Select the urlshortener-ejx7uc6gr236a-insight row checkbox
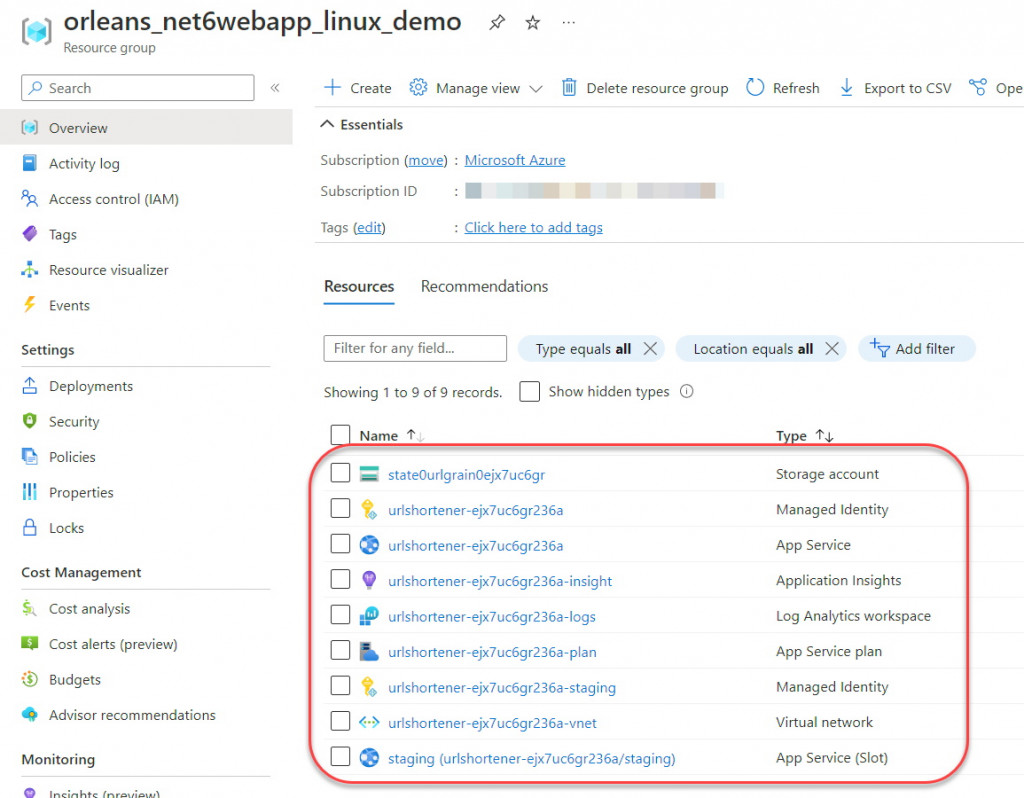The height and width of the screenshot is (798, 1024). (x=340, y=579)
